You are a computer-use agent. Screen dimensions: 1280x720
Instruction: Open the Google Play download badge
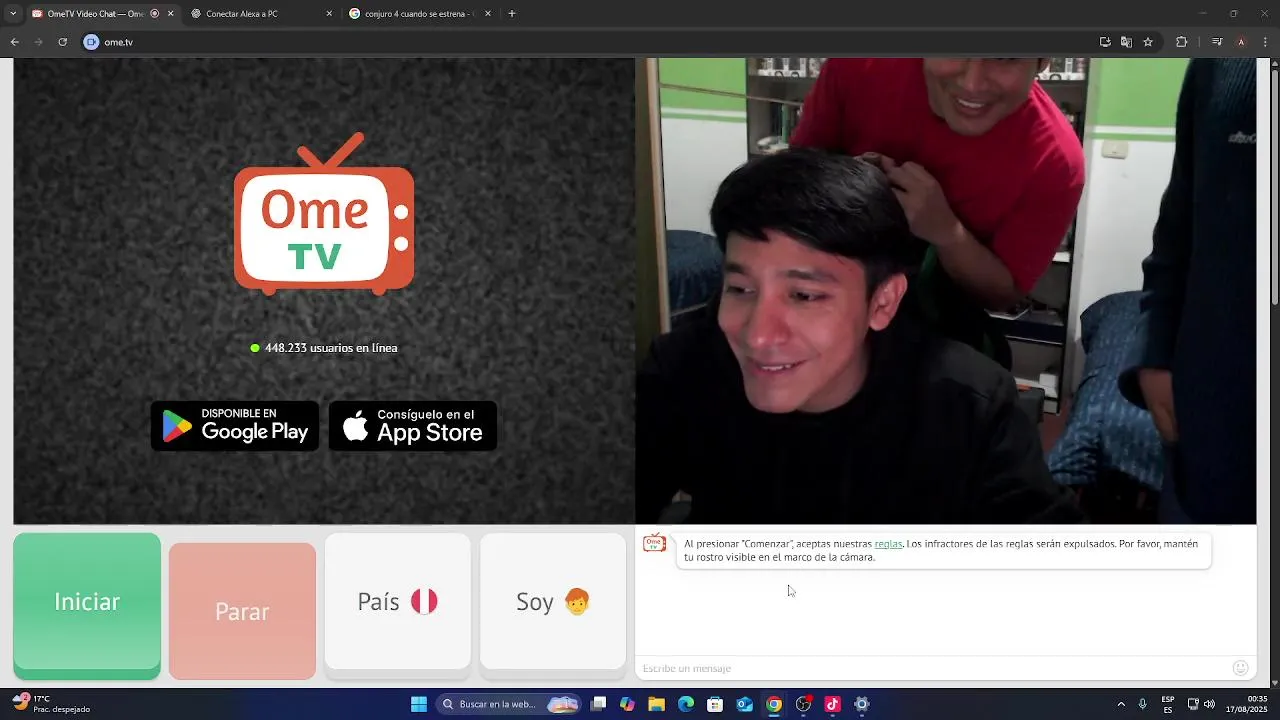pos(235,426)
